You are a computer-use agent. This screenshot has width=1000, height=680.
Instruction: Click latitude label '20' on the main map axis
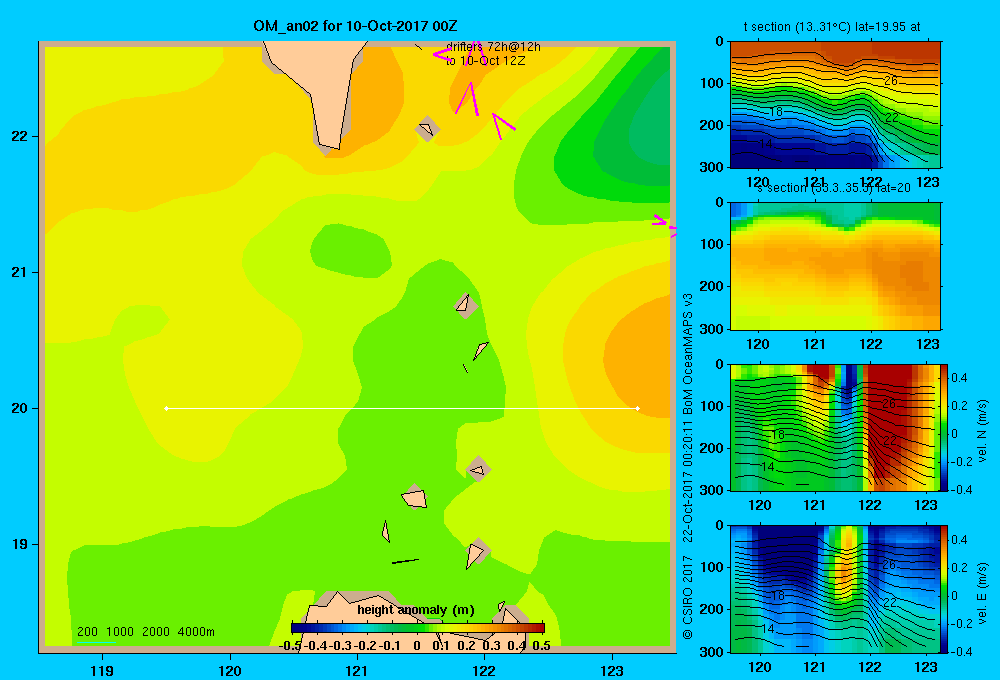[x=20, y=408]
